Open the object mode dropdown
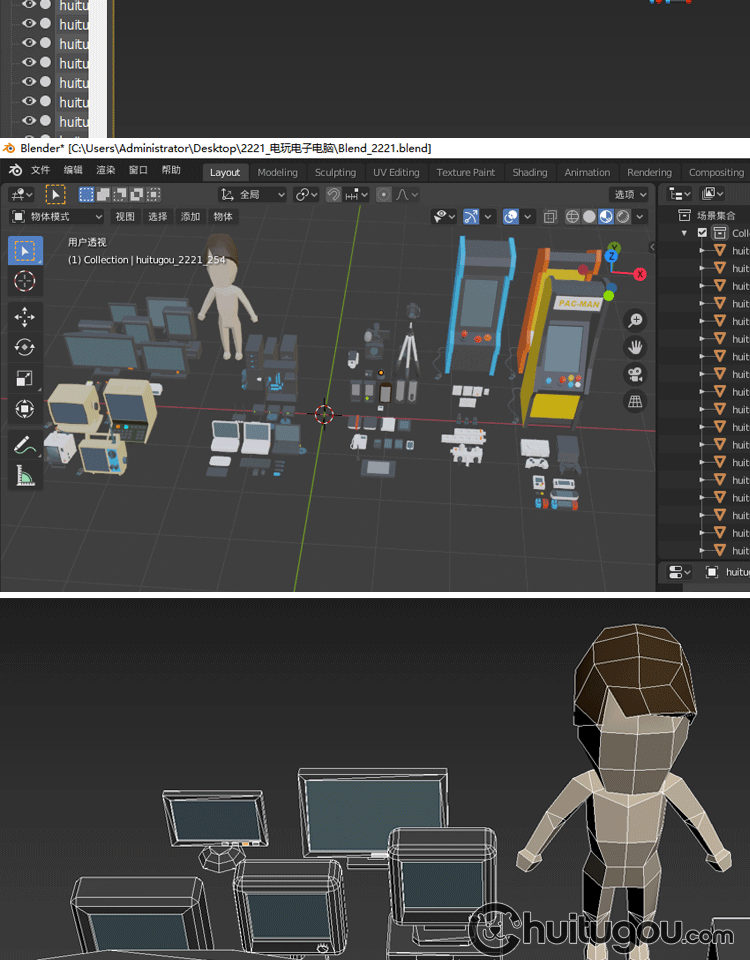 (x=57, y=216)
